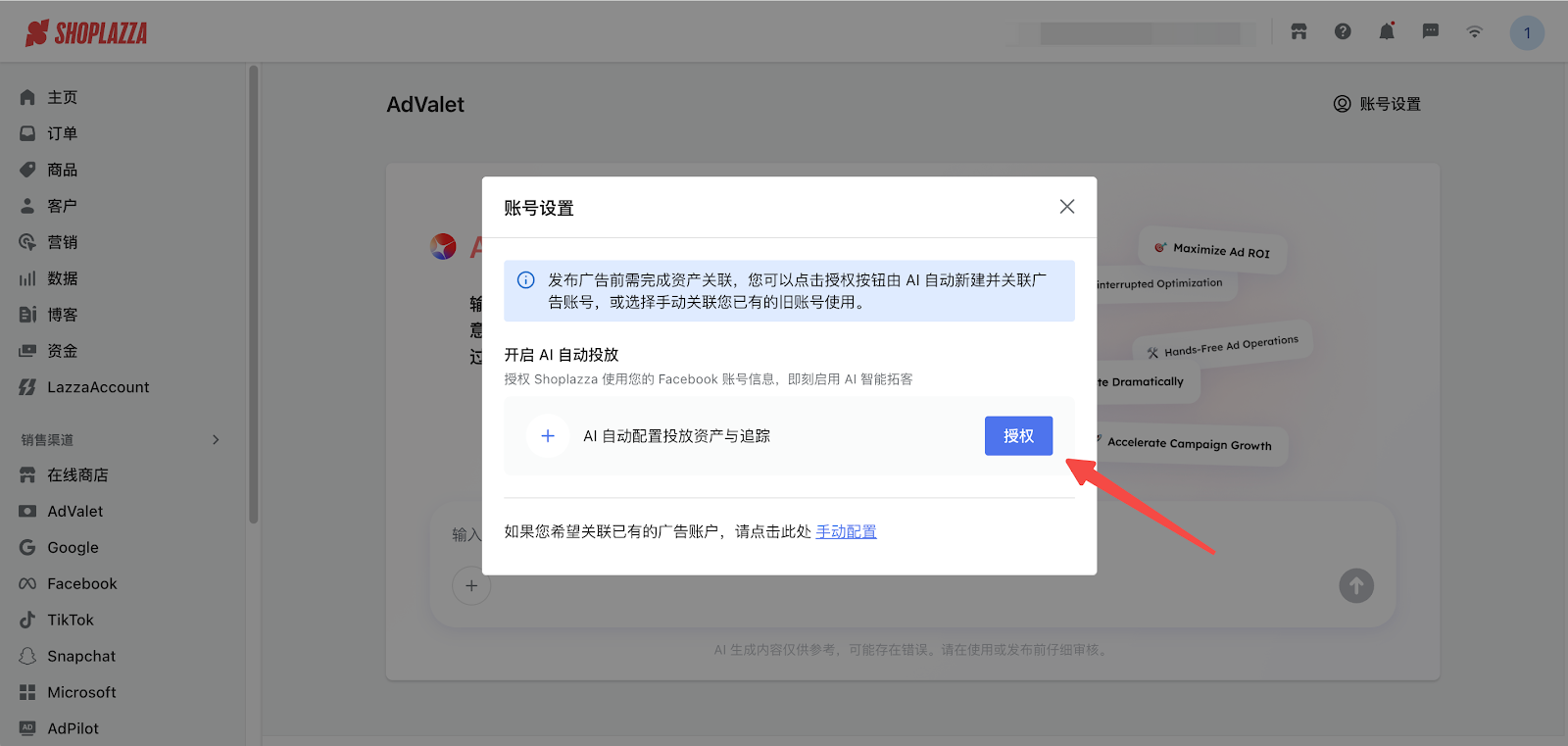Open 订单 orders in the sidebar
The height and width of the screenshot is (746, 1568).
(62, 133)
